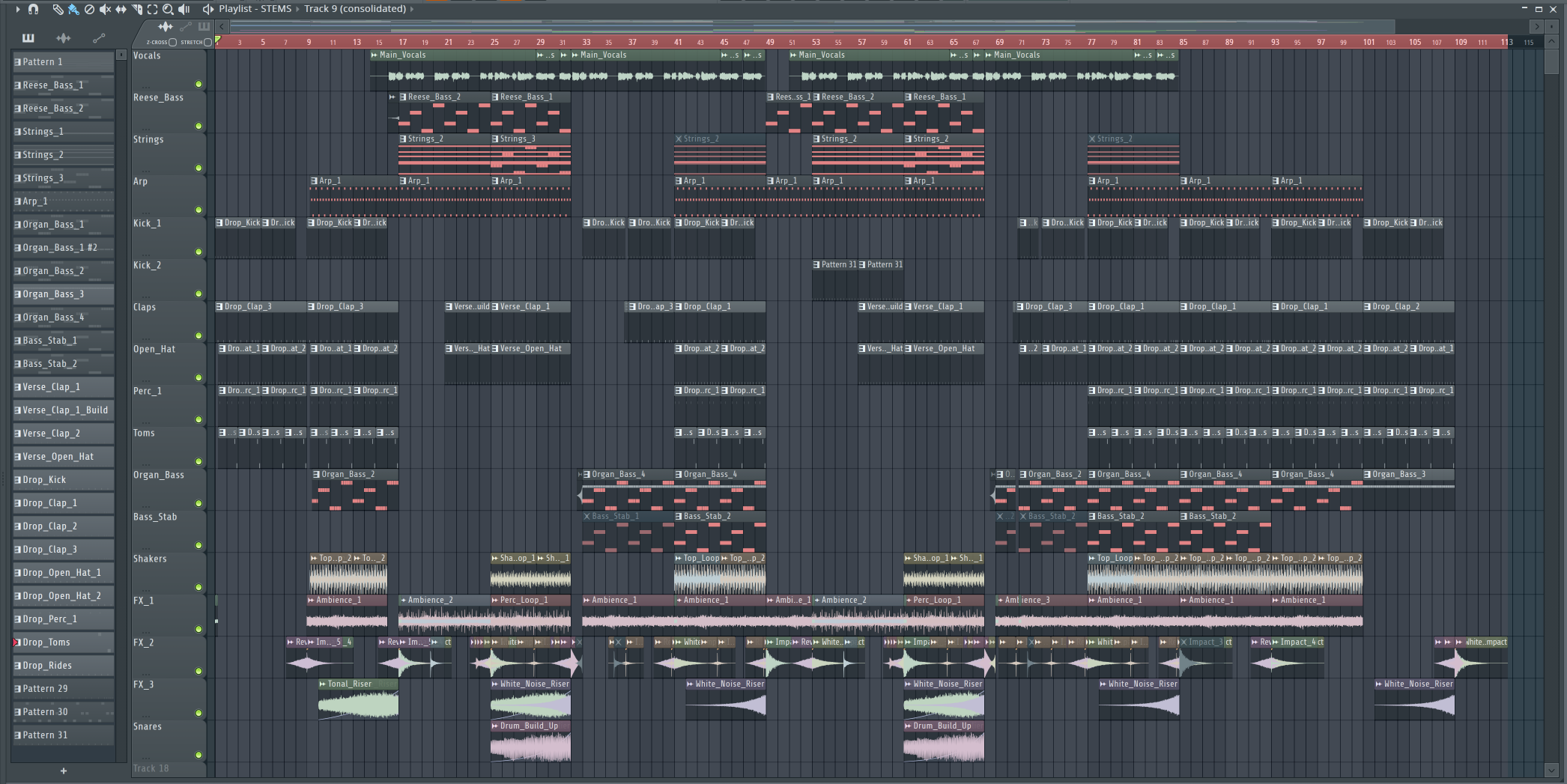Screen dimensions: 1567x784
Task: Show audio clips in the picker panel
Action: point(64,37)
